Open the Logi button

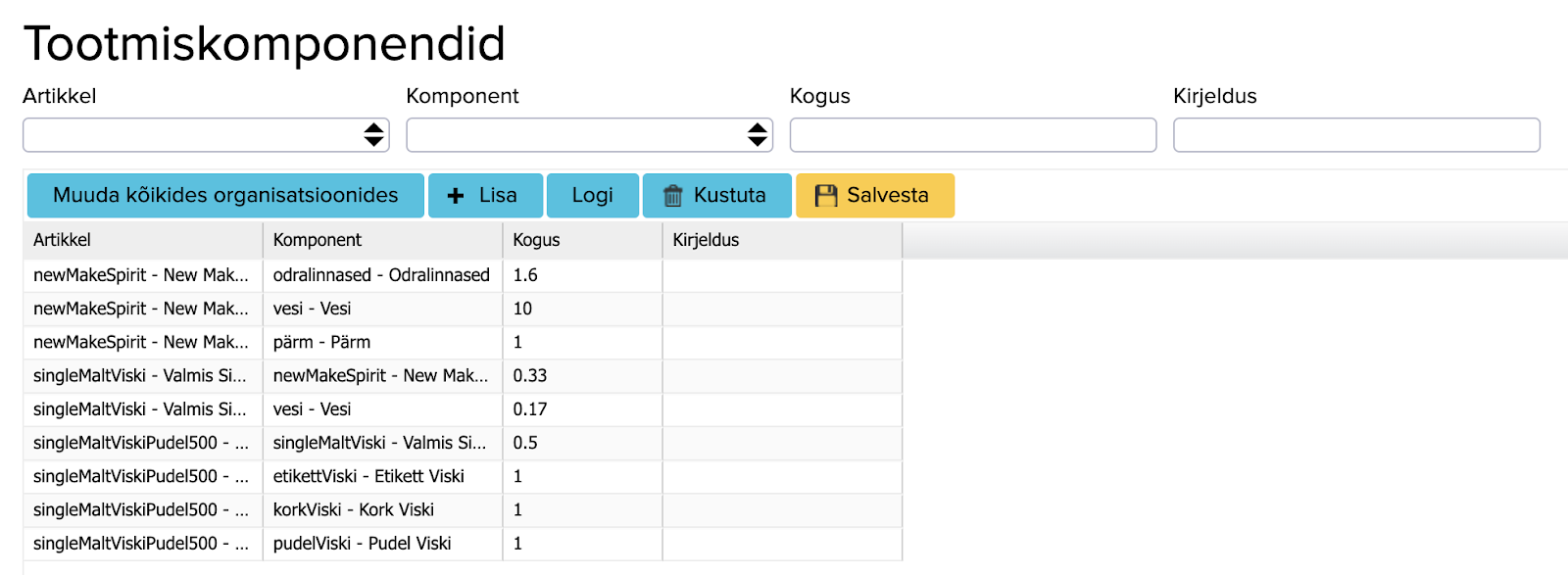[592, 196]
